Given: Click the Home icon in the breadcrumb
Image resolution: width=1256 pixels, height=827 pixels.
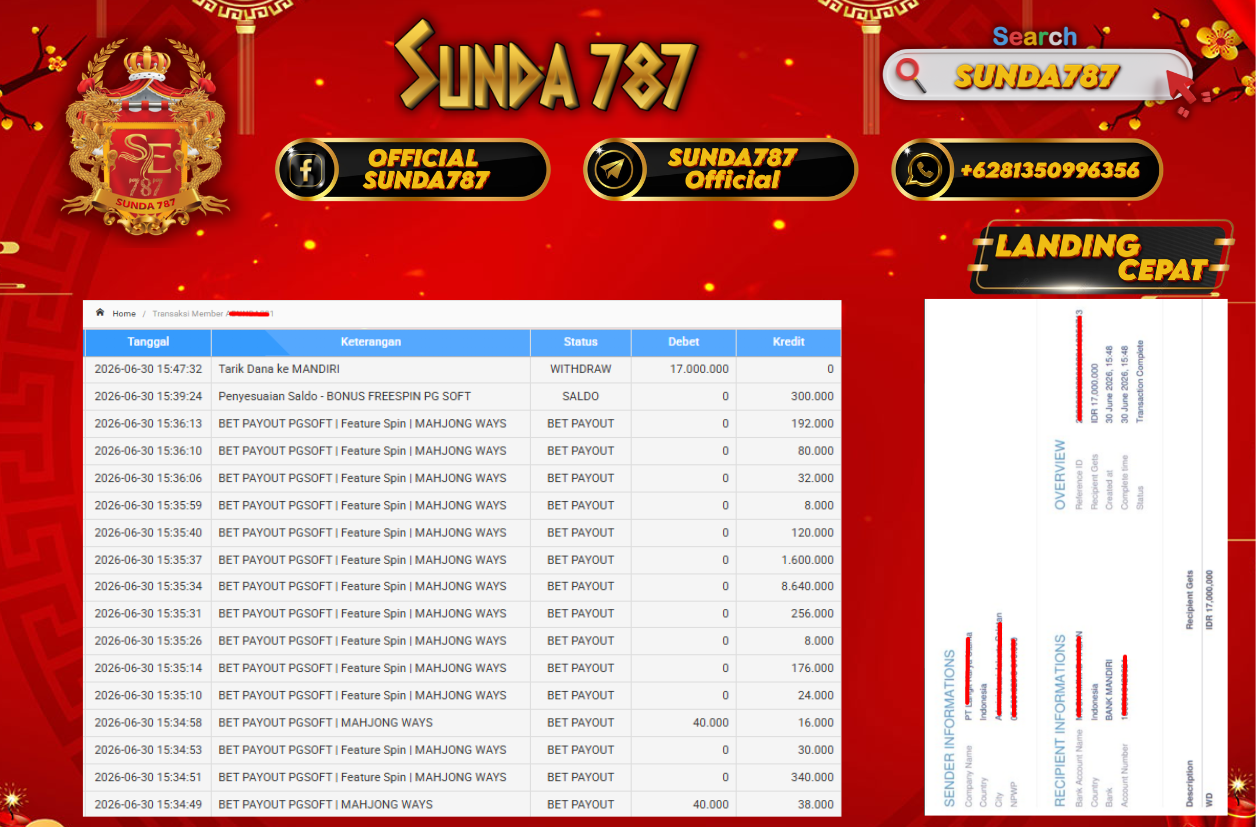Looking at the screenshot, I should point(100,312).
